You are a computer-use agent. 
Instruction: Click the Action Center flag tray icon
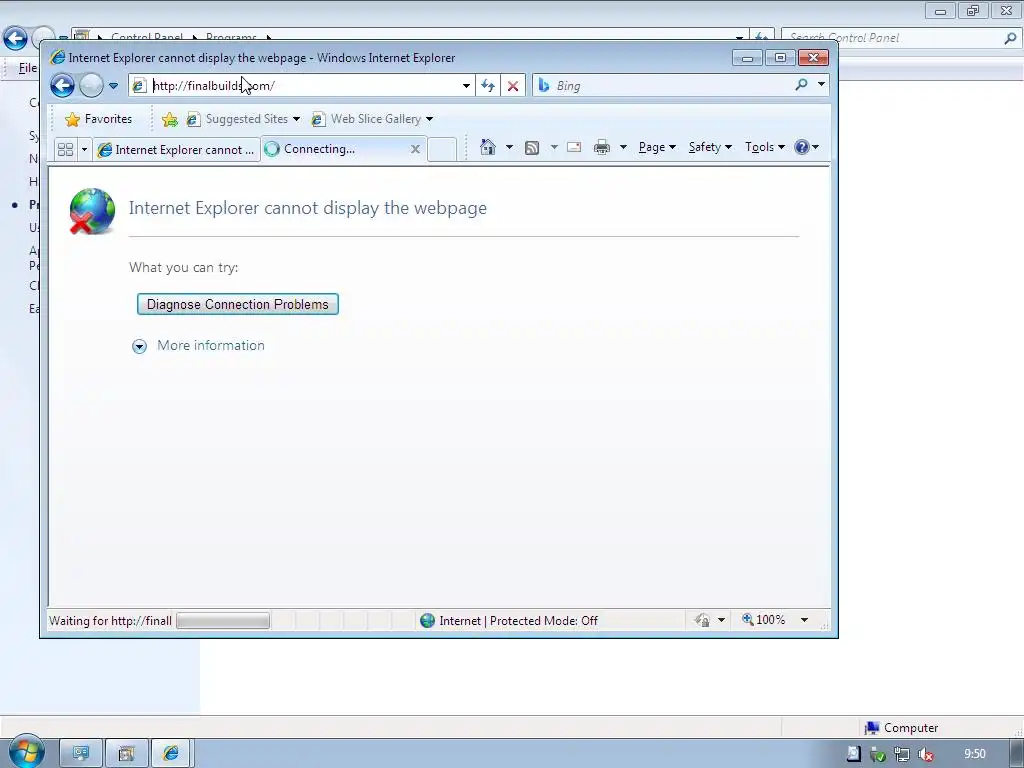[x=854, y=754]
